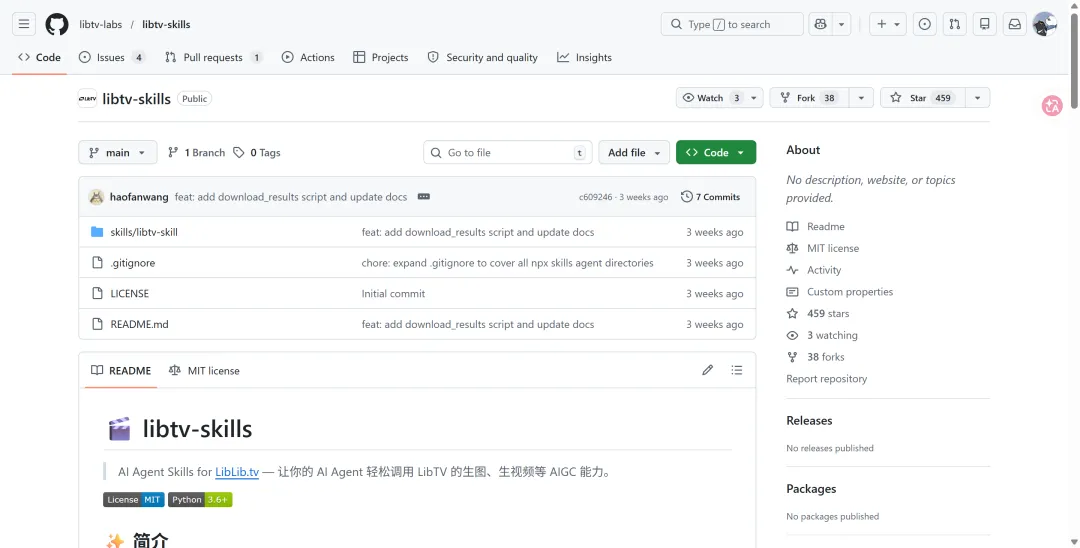Switch to the MIT license tab
The height and width of the screenshot is (548, 1080).
pyautogui.click(x=205, y=370)
